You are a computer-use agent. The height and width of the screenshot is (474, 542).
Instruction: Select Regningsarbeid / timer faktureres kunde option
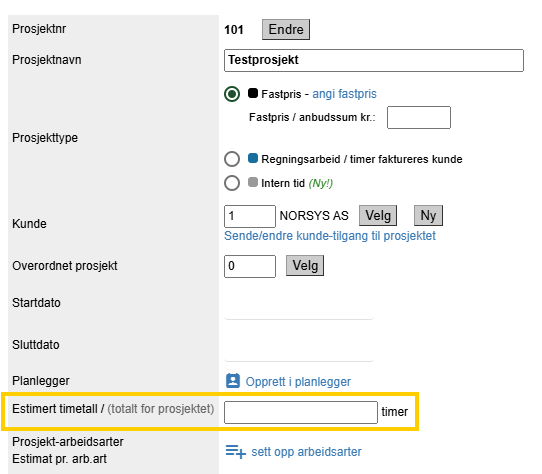232,159
